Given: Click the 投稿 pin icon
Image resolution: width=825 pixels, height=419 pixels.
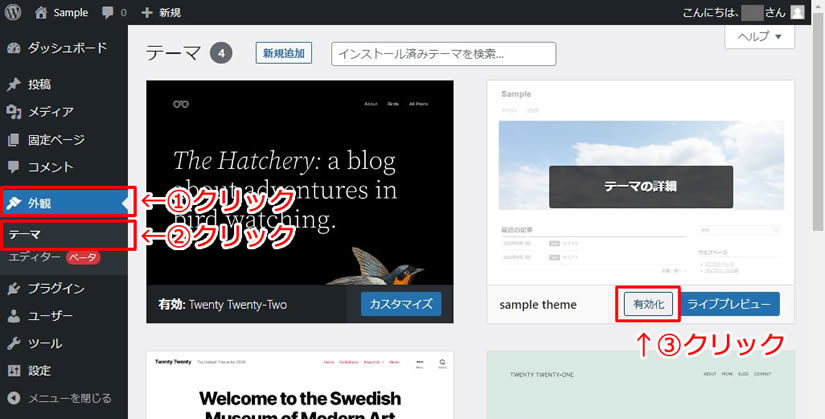Looking at the screenshot, I should pos(14,84).
